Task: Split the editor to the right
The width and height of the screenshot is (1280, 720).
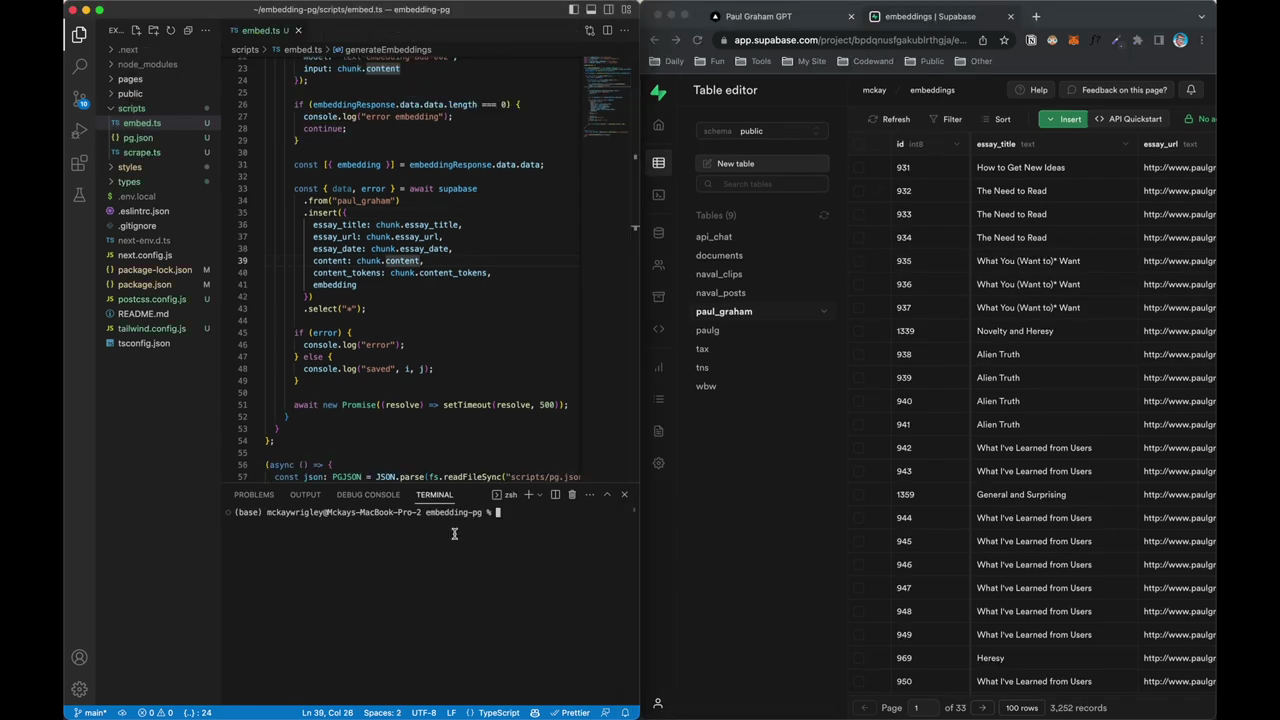Action: (607, 30)
